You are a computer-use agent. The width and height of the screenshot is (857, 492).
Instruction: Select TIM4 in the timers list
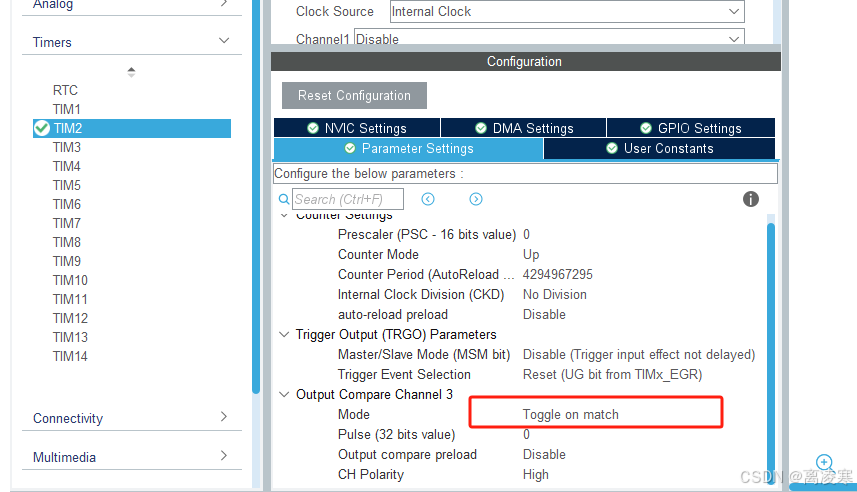[x=67, y=166]
